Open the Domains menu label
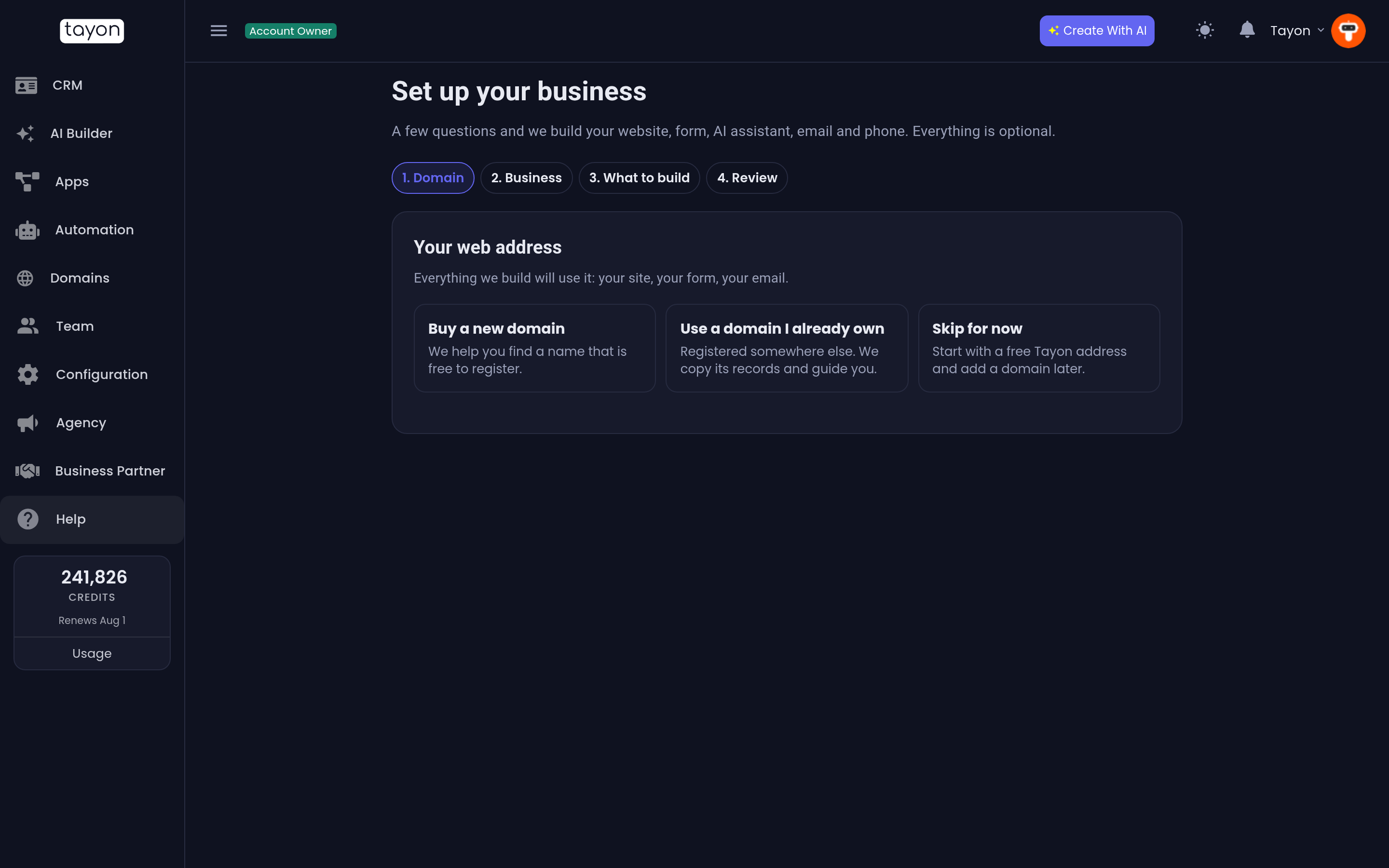 80,278
